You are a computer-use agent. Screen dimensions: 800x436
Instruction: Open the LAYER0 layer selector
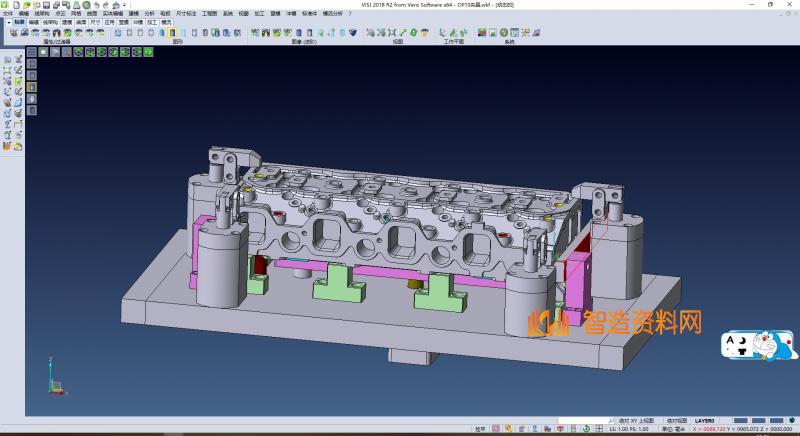[x=705, y=421]
